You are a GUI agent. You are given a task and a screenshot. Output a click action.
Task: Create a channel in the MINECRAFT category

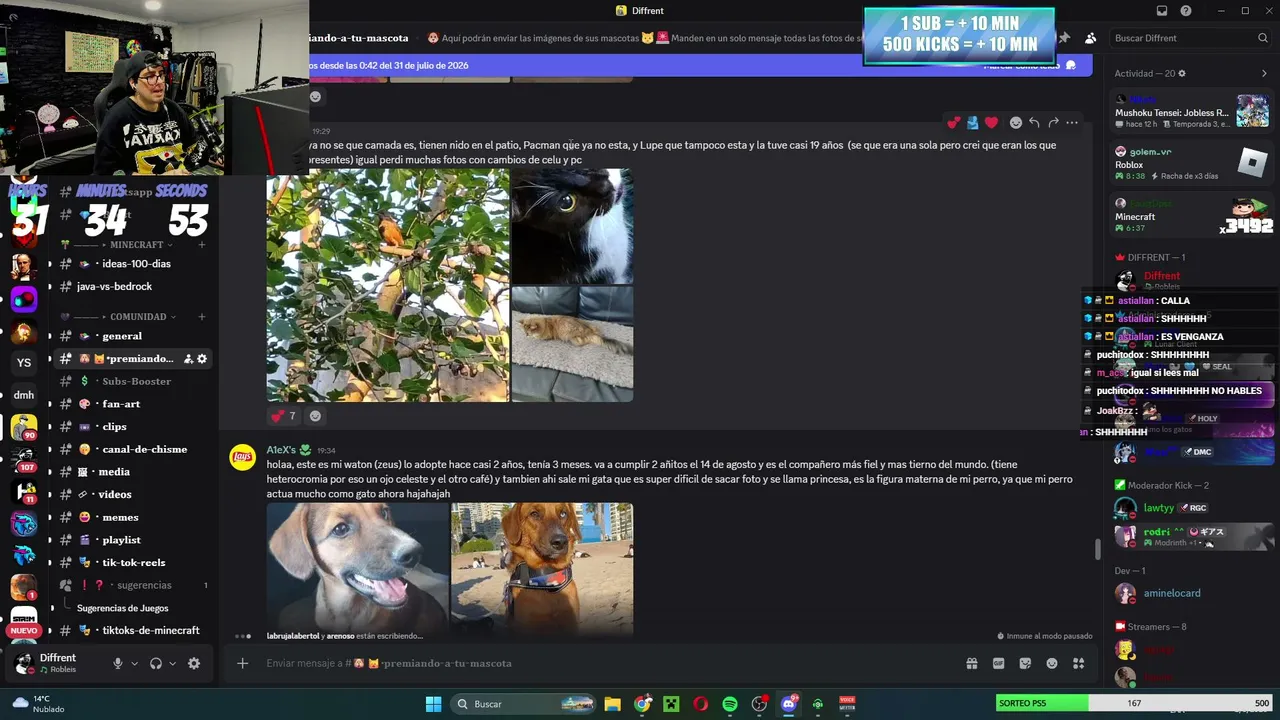tap(202, 245)
